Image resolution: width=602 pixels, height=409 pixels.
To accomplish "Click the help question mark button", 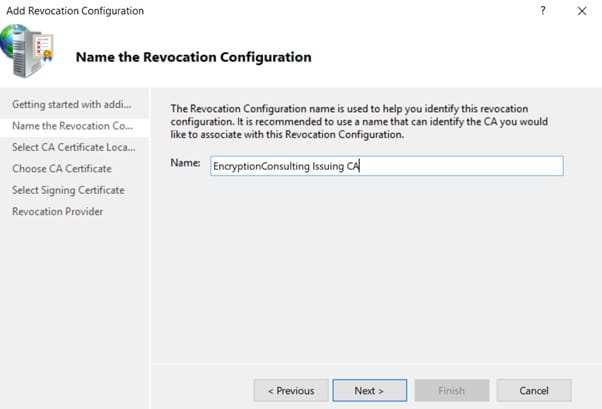I will [x=543, y=11].
